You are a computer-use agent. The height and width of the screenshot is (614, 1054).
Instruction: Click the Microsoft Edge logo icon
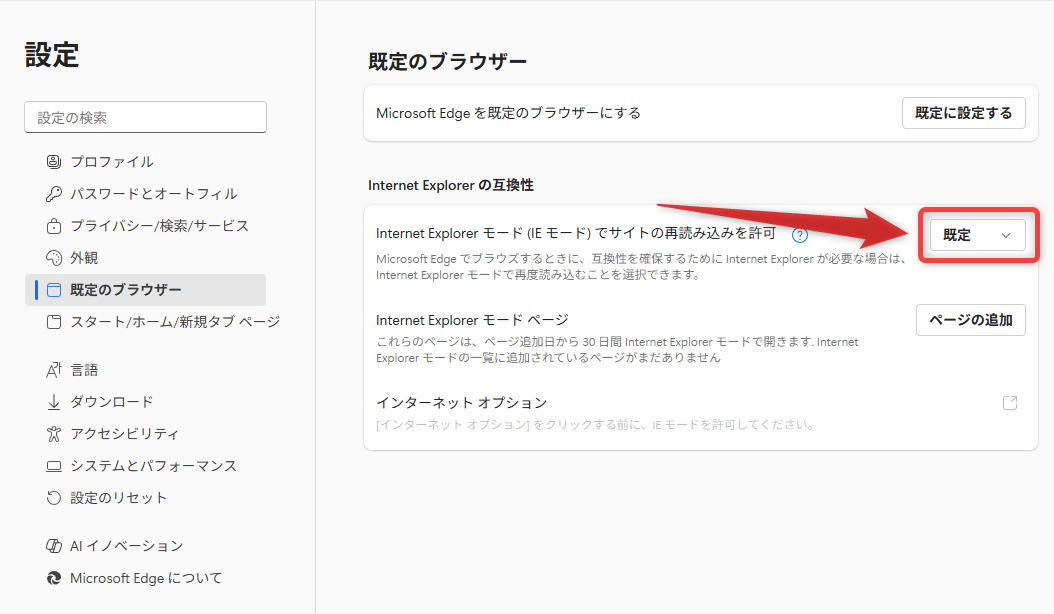tap(54, 578)
